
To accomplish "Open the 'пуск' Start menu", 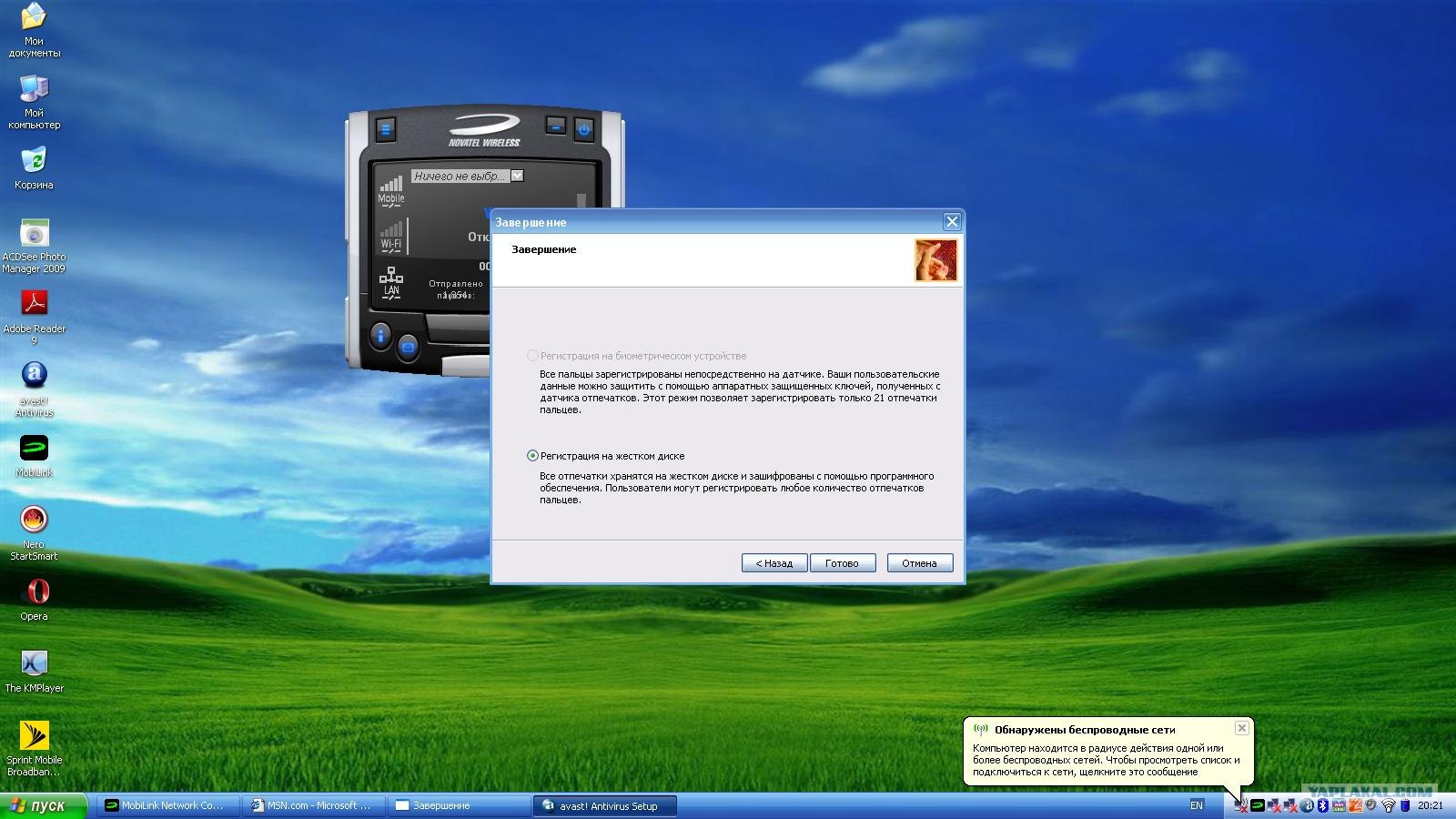I will click(x=44, y=805).
